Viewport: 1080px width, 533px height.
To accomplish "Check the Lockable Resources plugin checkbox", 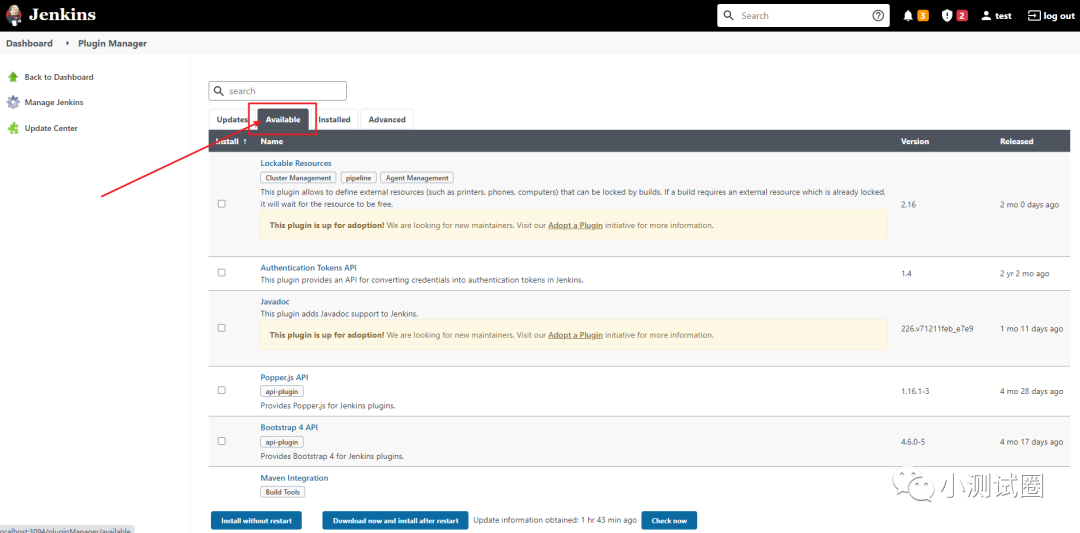I will point(222,204).
